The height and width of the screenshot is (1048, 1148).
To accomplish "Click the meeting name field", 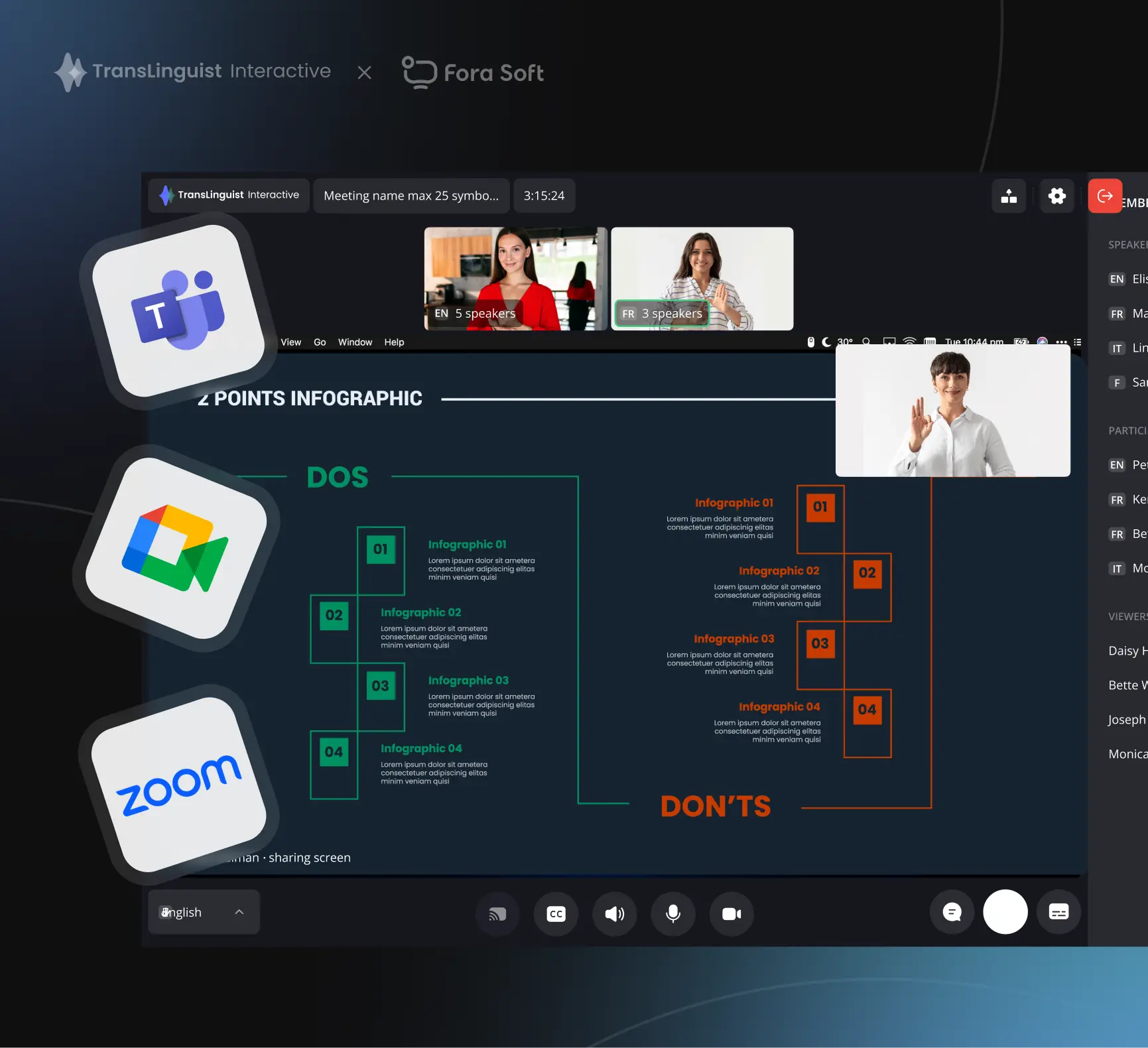I will click(x=411, y=196).
